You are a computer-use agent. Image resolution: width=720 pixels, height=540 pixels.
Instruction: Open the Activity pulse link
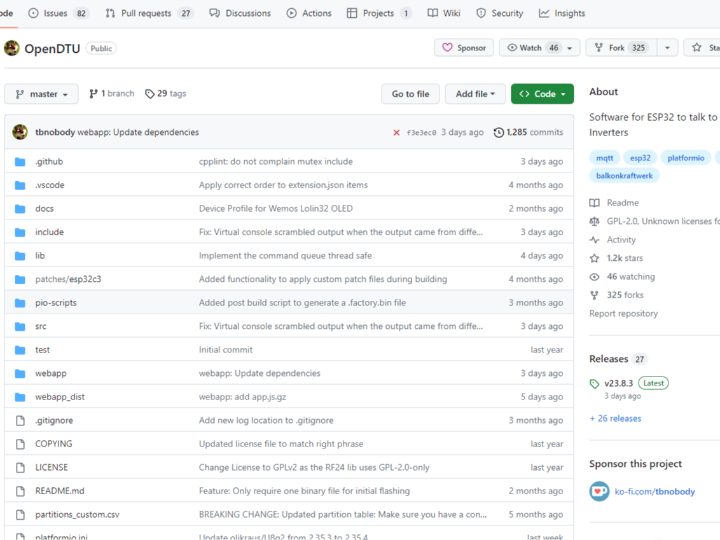(620, 240)
